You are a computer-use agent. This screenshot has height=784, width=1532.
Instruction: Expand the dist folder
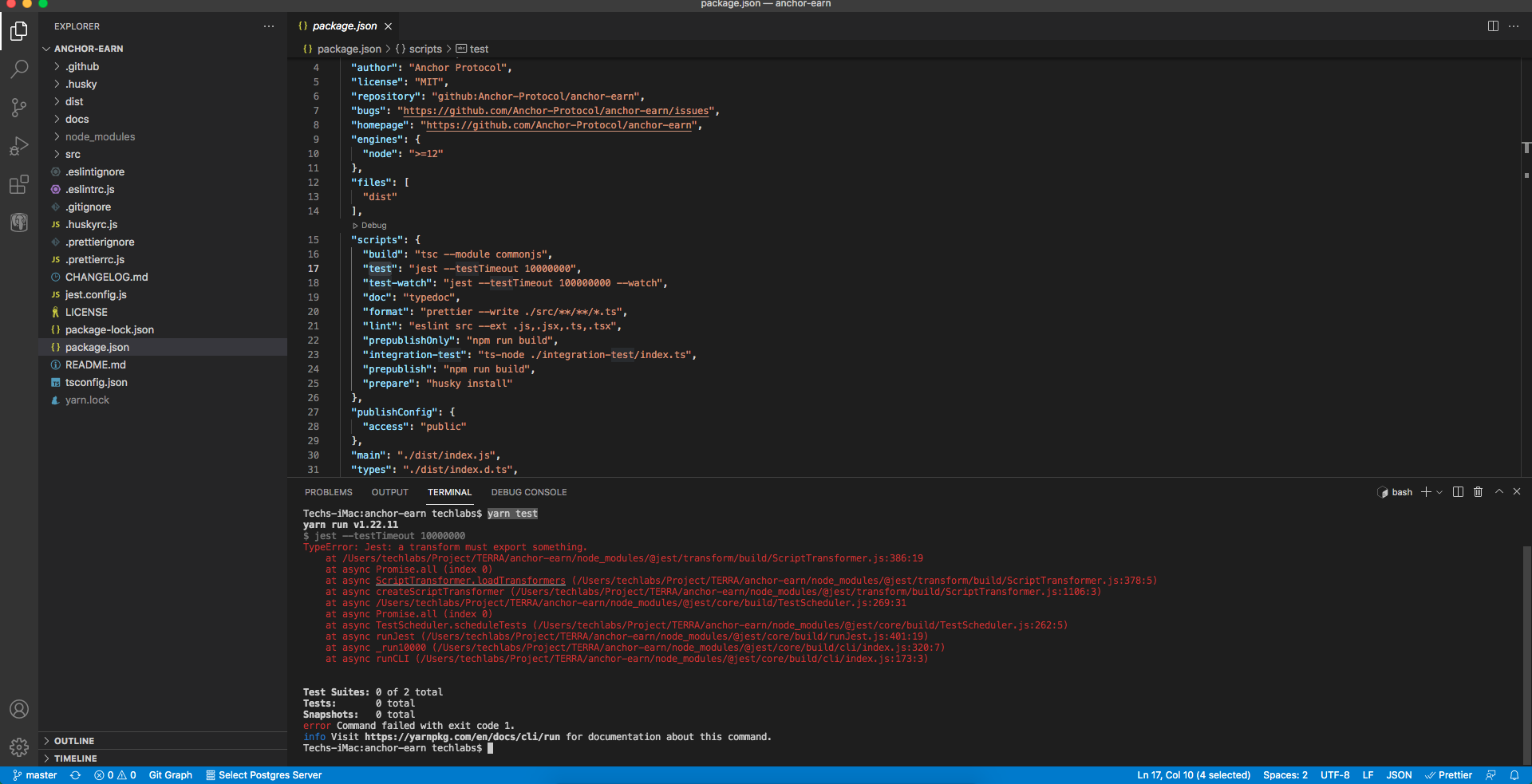(x=163, y=101)
